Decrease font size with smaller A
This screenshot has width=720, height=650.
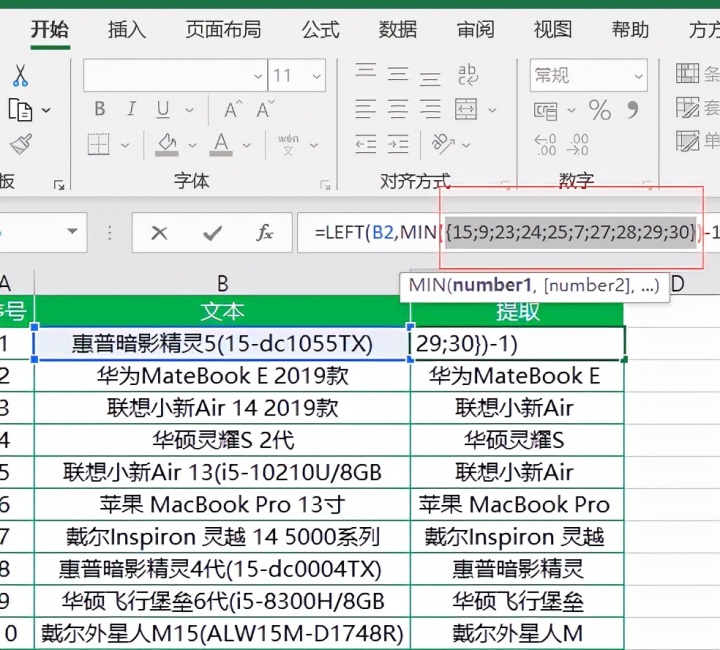[x=265, y=110]
